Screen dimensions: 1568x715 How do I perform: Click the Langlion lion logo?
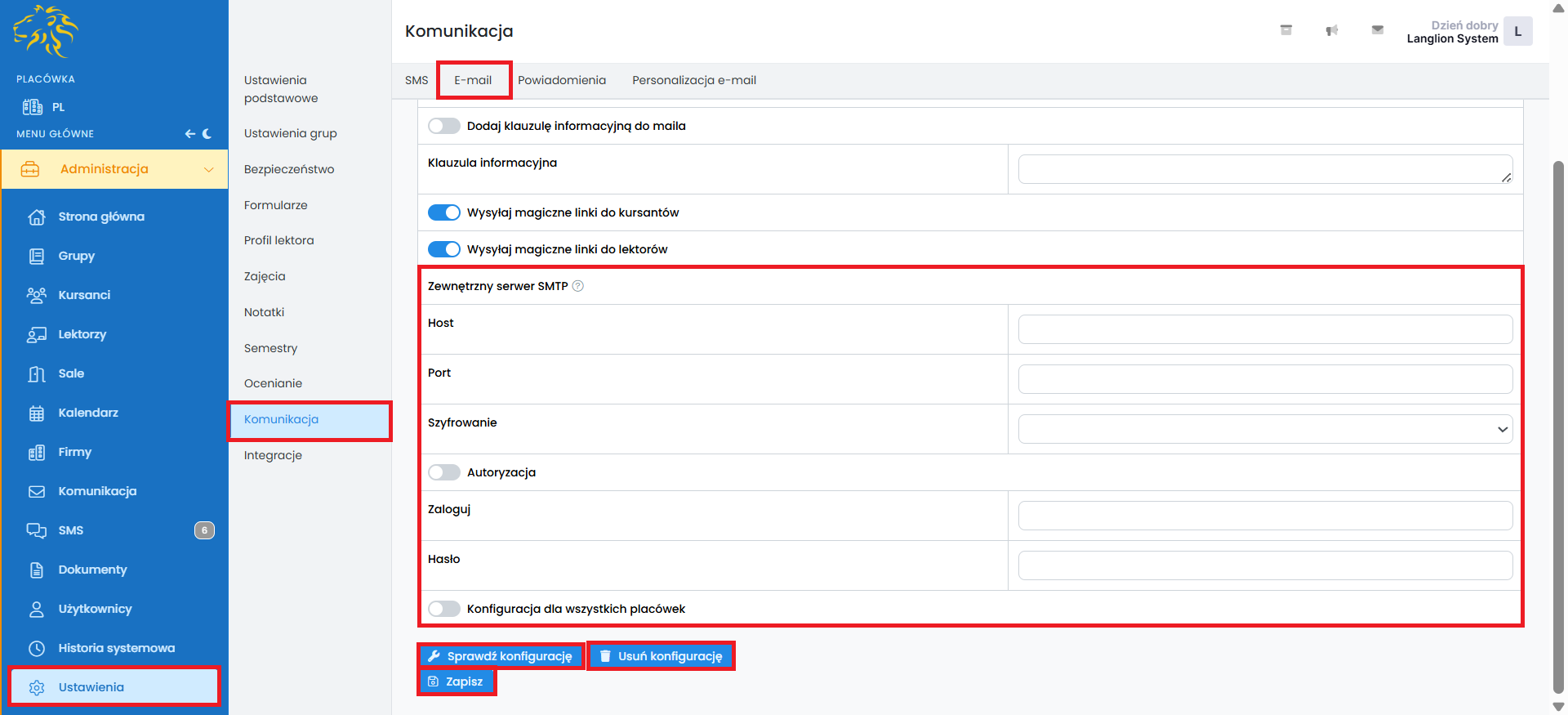coord(45,32)
